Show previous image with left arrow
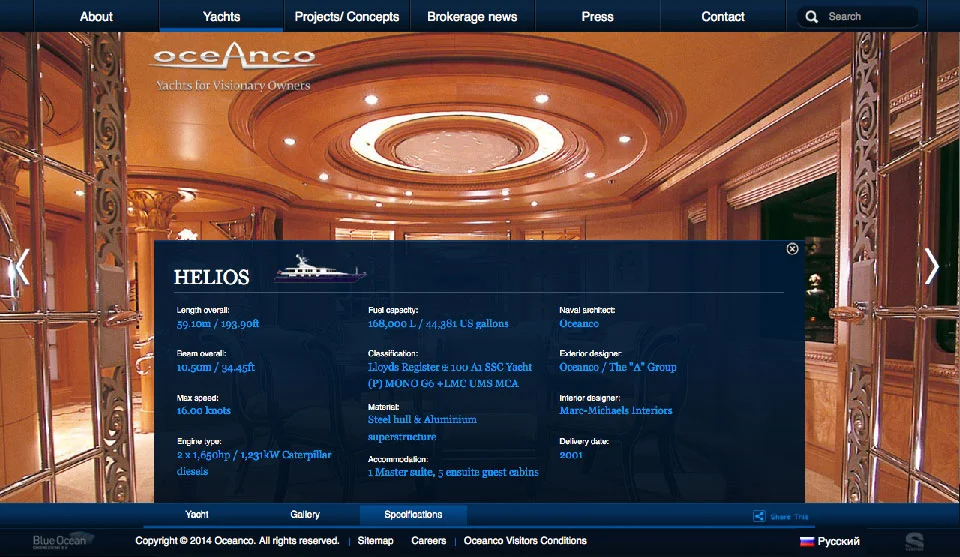Viewport: 960px width, 557px height. tap(22, 266)
